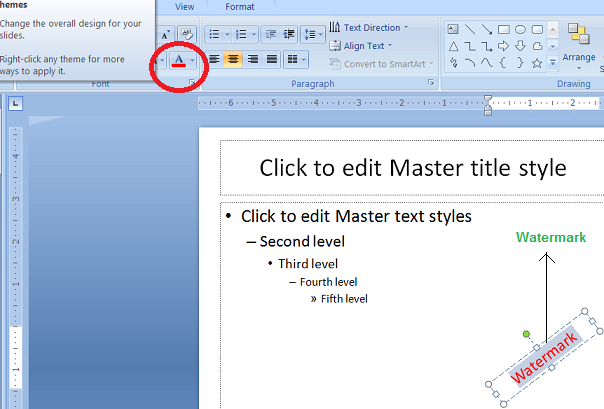The height and width of the screenshot is (409, 604).
Task: Select the Arc shape
Action: pyautogui.click(x=470, y=63)
